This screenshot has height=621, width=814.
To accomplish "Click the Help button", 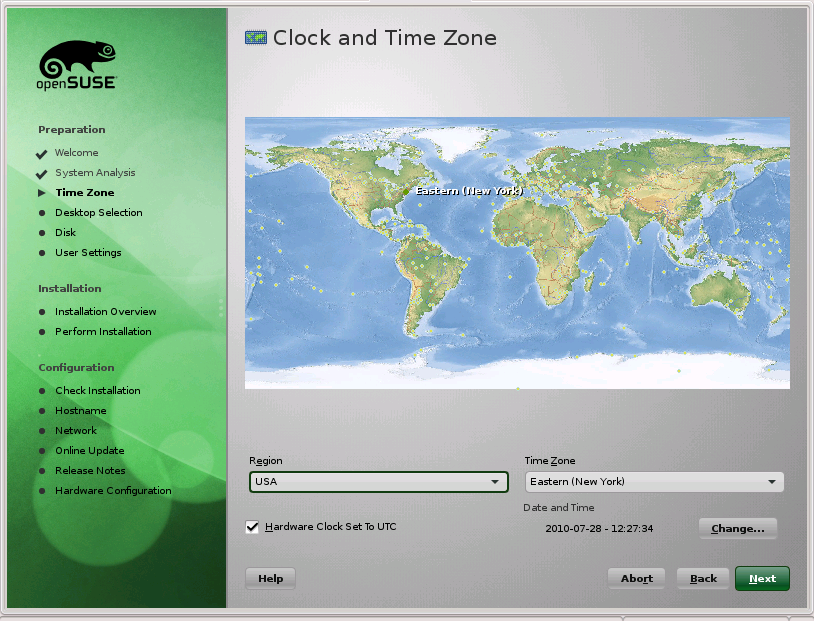I will point(270,578).
